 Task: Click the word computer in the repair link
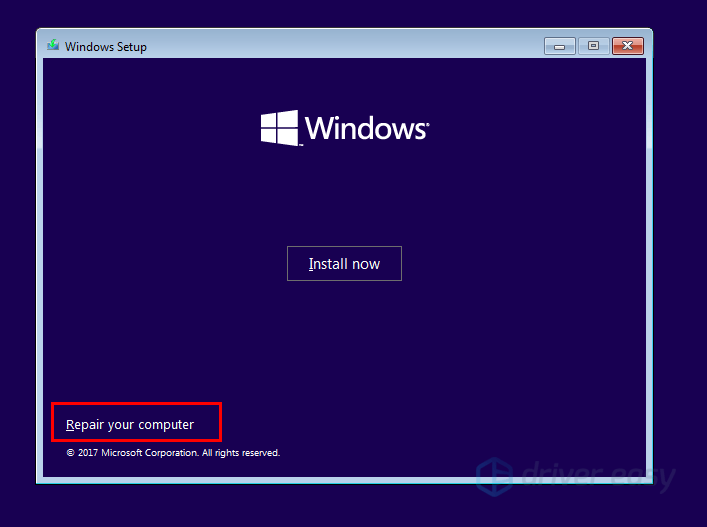point(166,425)
